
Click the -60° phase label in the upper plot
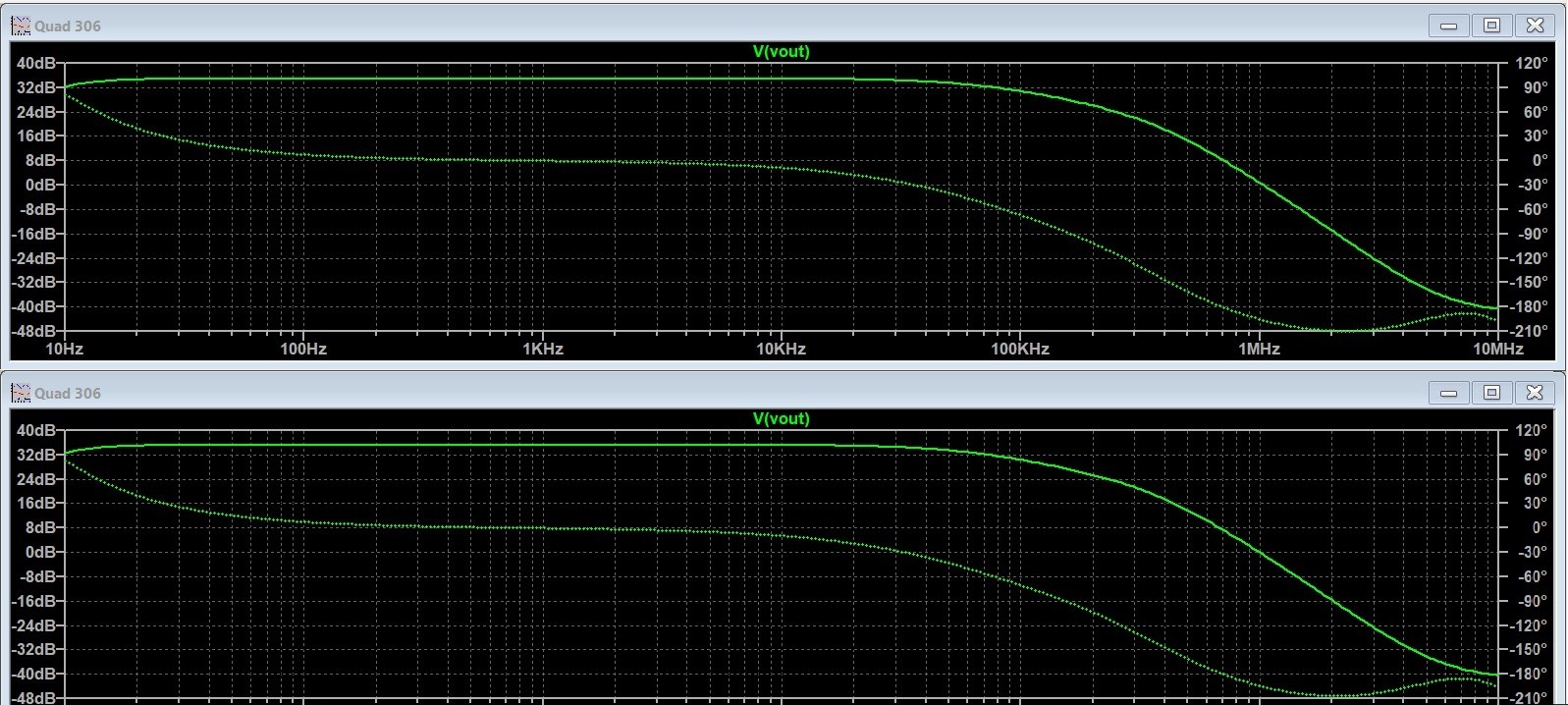point(1532,209)
